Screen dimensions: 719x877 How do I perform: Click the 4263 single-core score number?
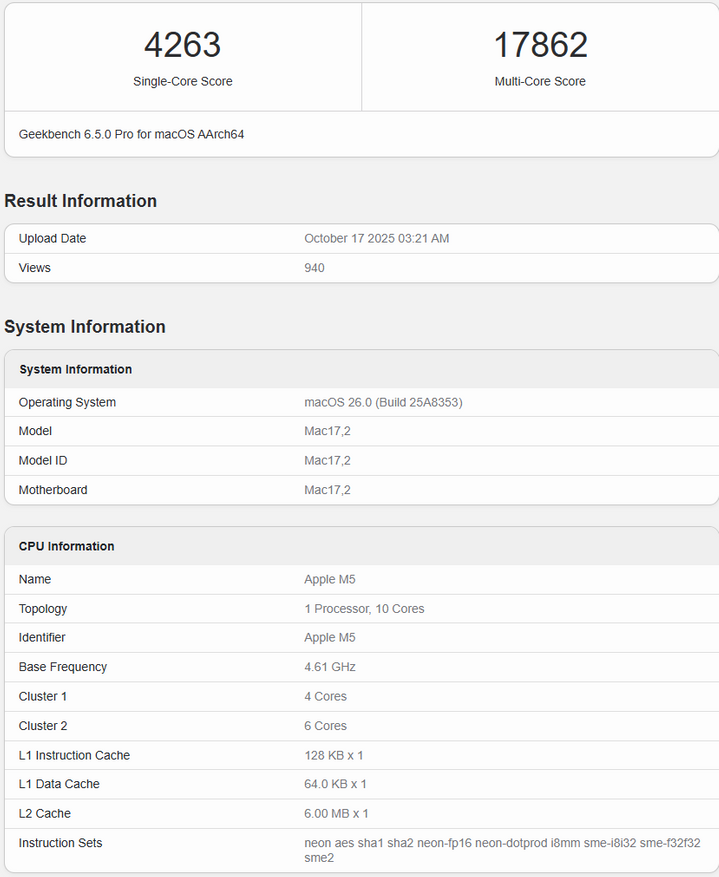coord(182,45)
